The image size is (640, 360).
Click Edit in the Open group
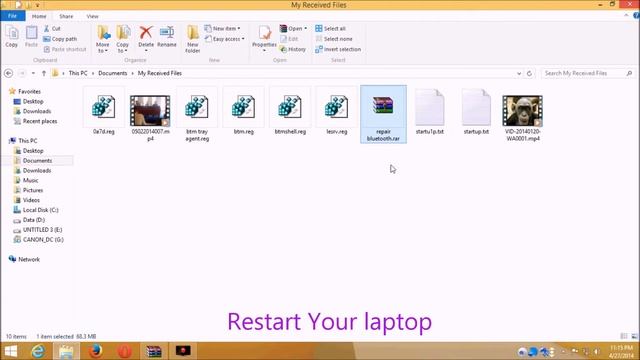click(289, 39)
